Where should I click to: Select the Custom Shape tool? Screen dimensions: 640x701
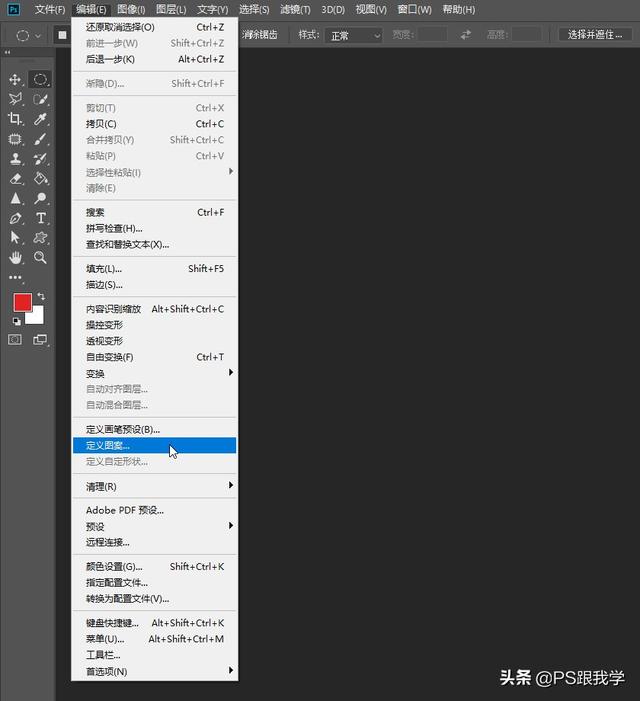pyautogui.click(x=40, y=237)
